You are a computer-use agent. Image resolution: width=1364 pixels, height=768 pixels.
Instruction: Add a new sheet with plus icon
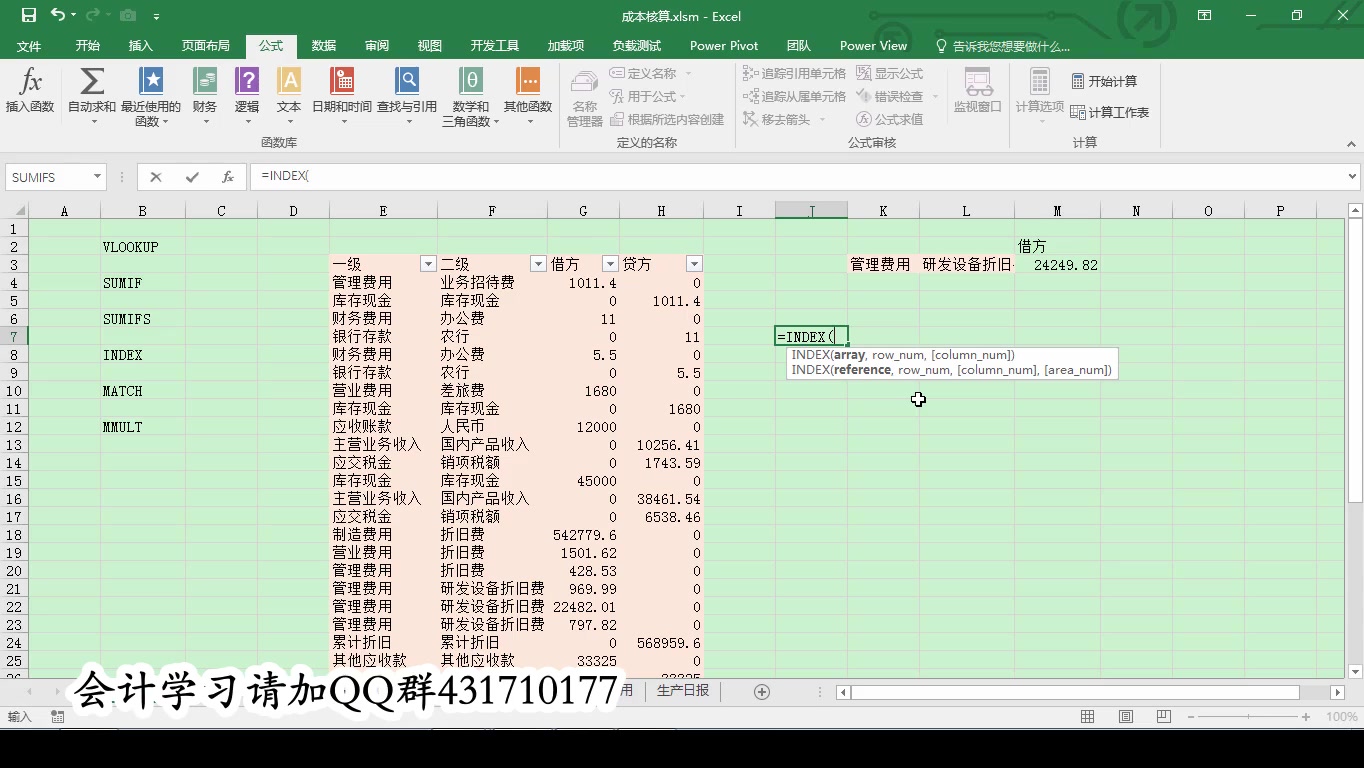(x=762, y=692)
